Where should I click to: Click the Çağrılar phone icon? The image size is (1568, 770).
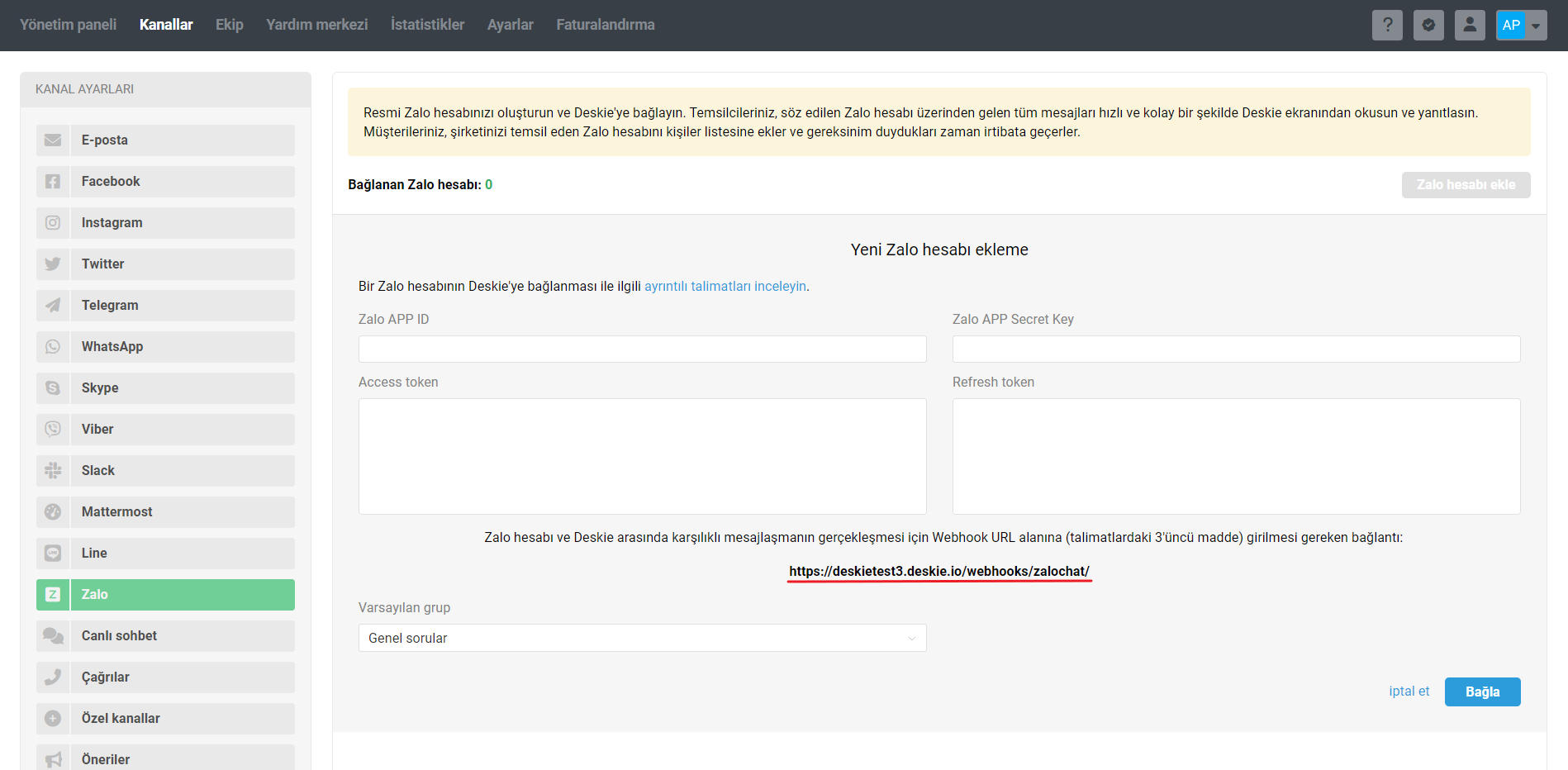click(53, 677)
